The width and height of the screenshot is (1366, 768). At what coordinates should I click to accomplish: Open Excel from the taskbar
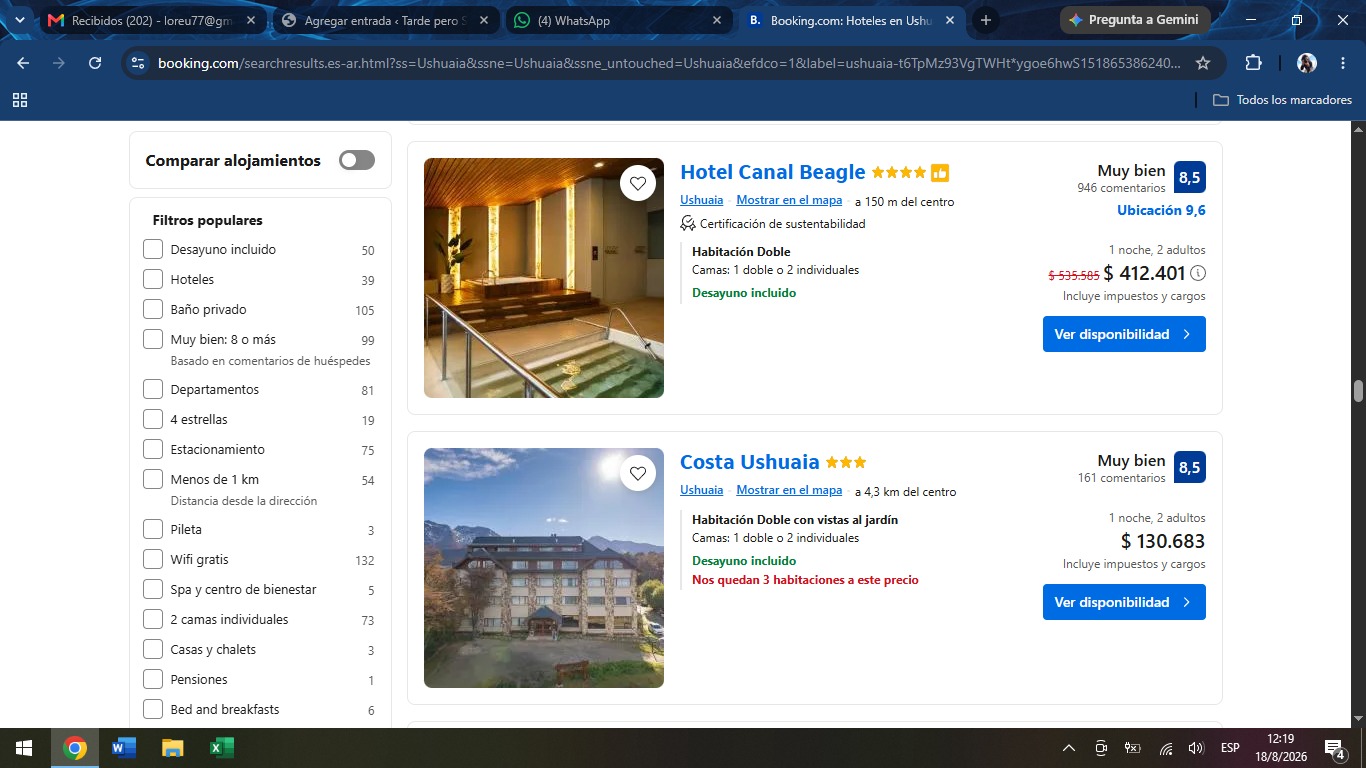pos(221,748)
